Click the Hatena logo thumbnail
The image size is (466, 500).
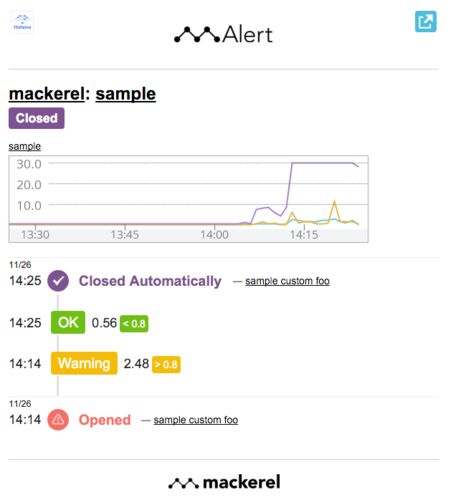pos(22,22)
